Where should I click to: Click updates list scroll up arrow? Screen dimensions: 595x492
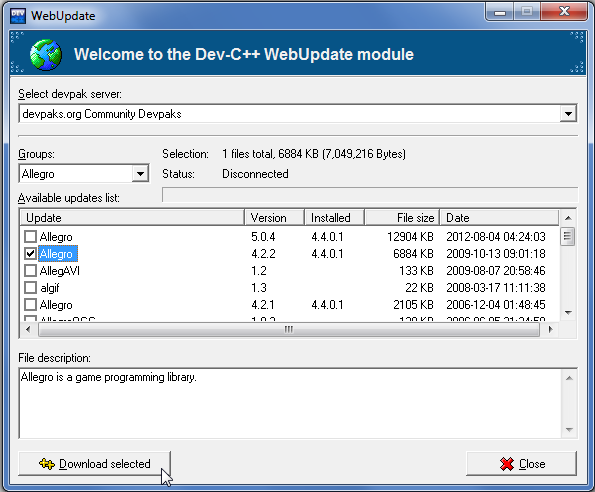coord(568,218)
